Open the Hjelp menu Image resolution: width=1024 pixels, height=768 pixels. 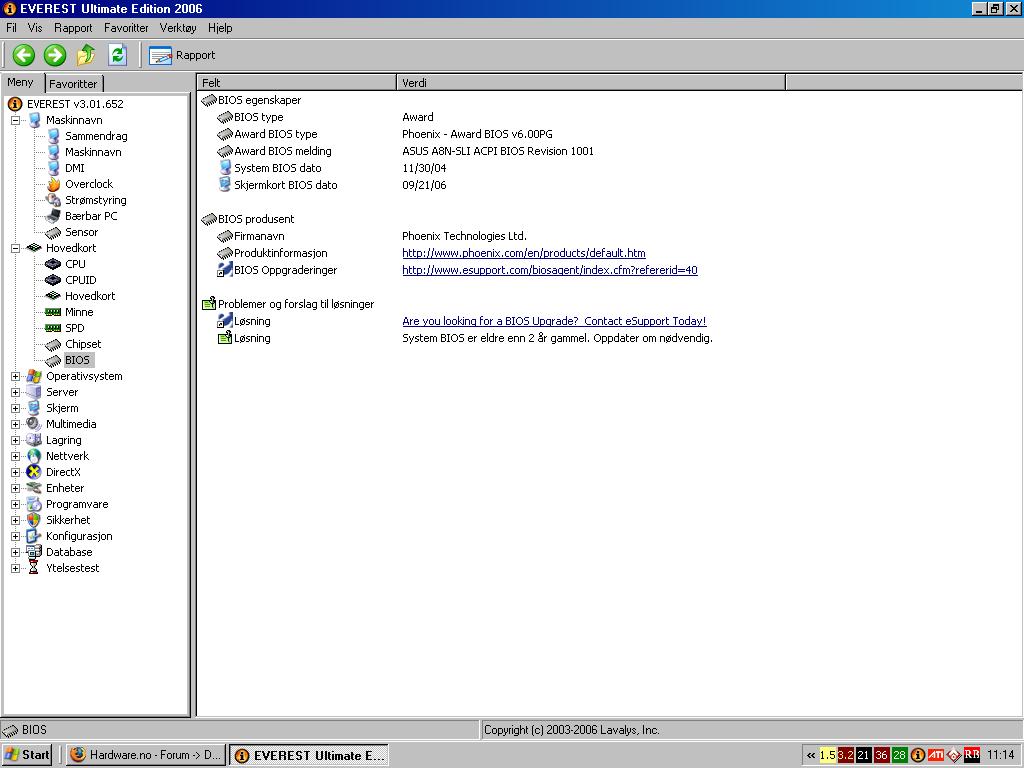tap(220, 28)
